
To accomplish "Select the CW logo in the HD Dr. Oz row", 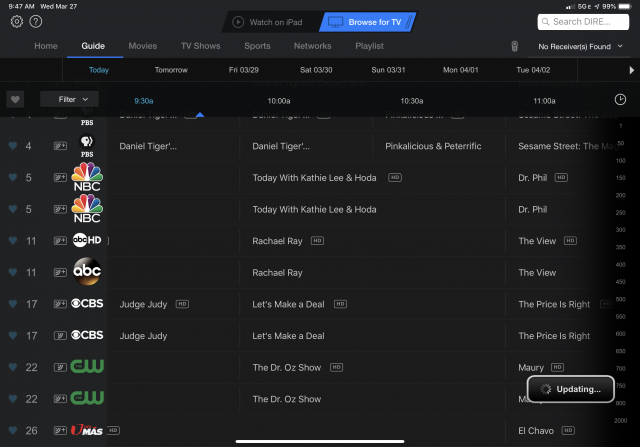I will pyautogui.click(x=87, y=366).
